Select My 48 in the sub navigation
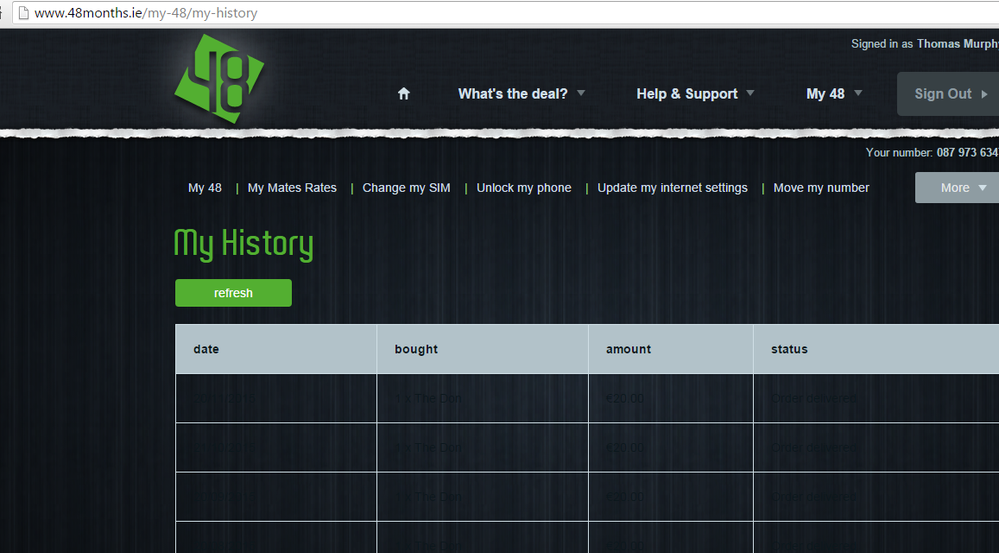Viewport: 999px width, 553px height. (x=205, y=188)
